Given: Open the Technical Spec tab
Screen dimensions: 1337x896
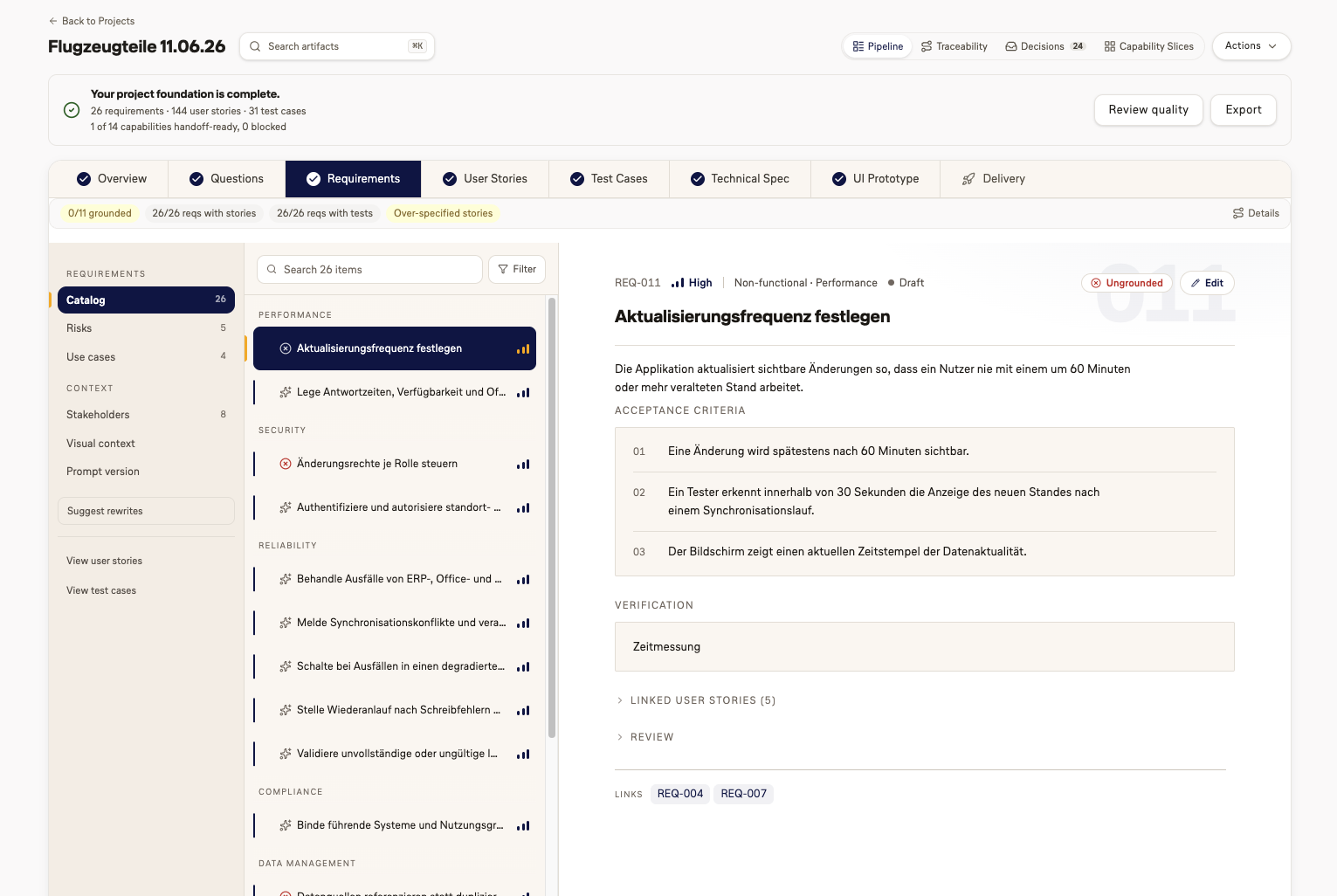Looking at the screenshot, I should pos(740,179).
